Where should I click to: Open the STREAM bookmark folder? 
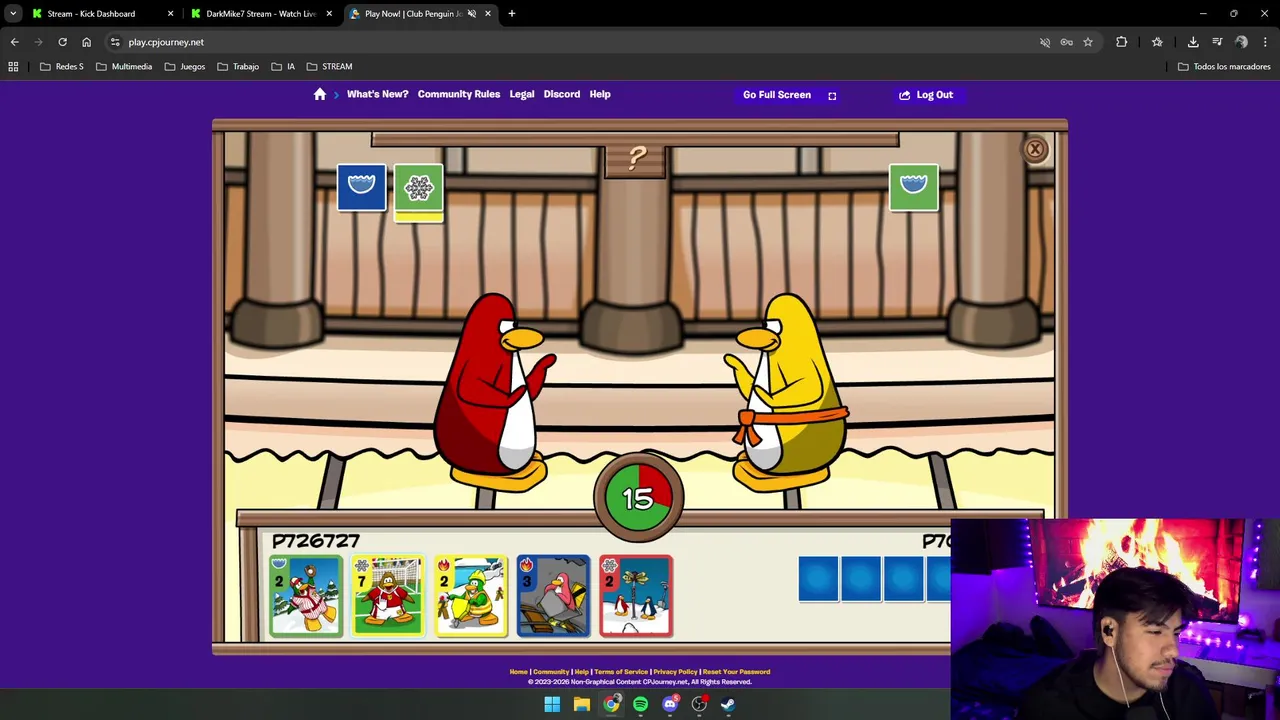[x=330, y=67]
